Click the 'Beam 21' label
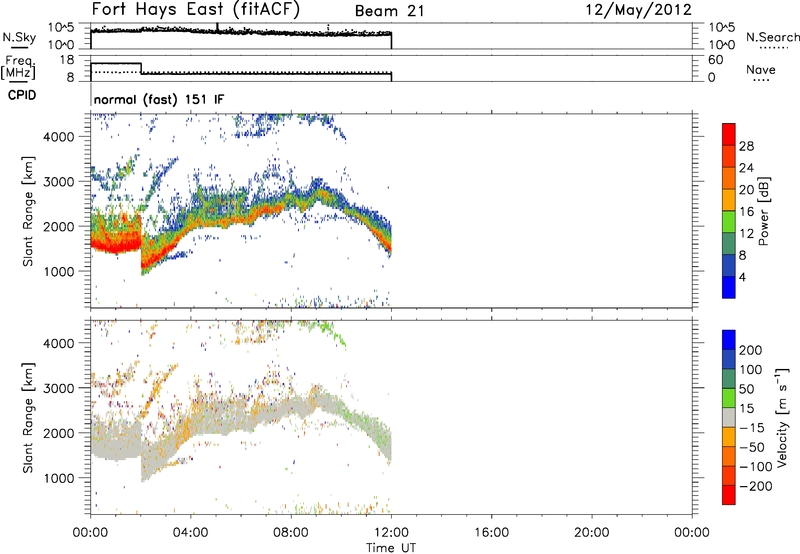This screenshot has width=800, height=554. coord(389,11)
